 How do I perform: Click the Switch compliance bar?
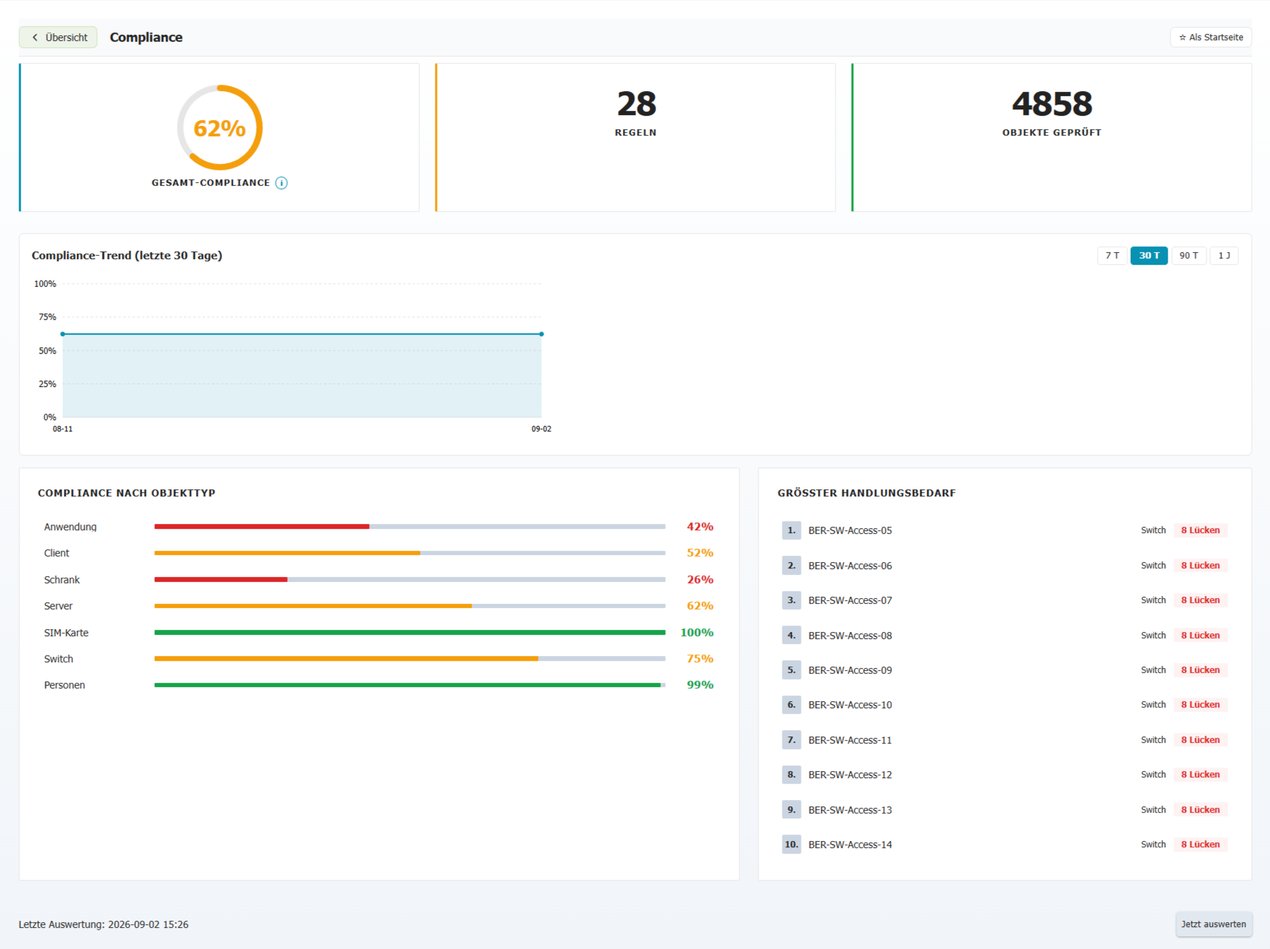click(409, 659)
